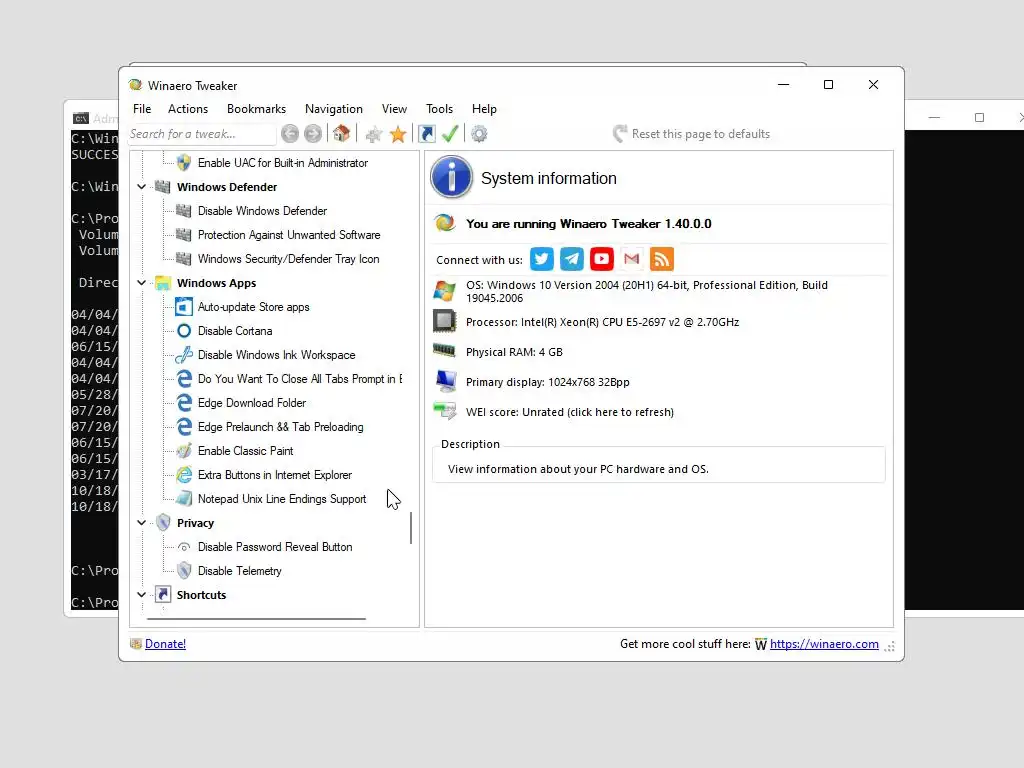Open the Tools menu
The height and width of the screenshot is (768, 1024).
[x=440, y=109]
